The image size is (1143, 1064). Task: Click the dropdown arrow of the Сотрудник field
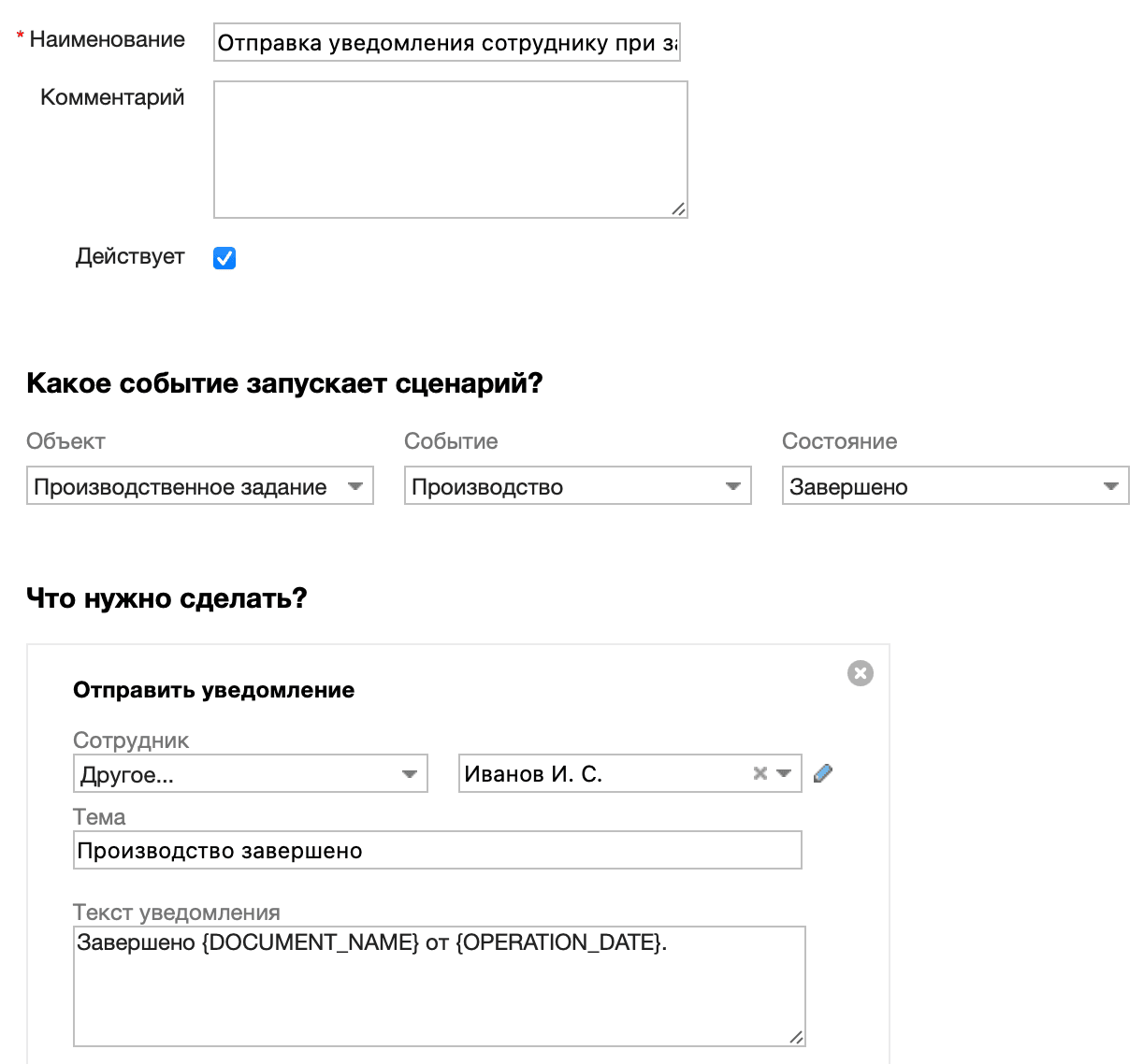pyautogui.click(x=410, y=773)
